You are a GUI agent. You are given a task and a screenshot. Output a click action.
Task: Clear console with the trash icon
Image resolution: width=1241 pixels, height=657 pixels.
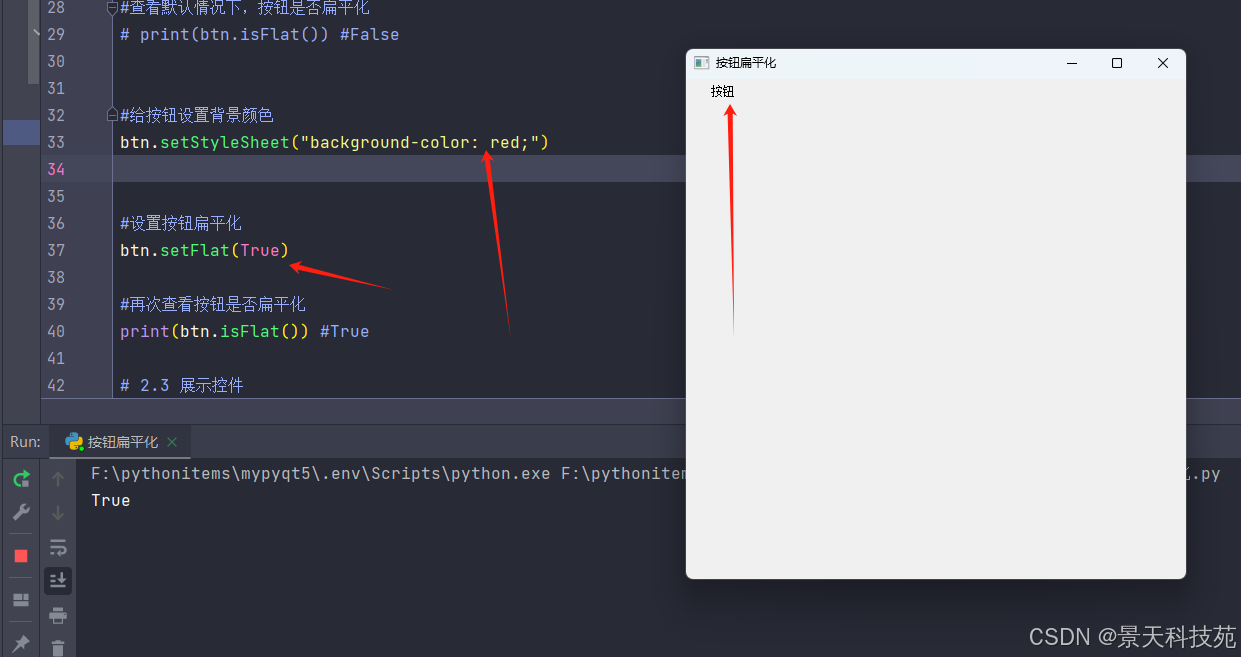[58, 648]
